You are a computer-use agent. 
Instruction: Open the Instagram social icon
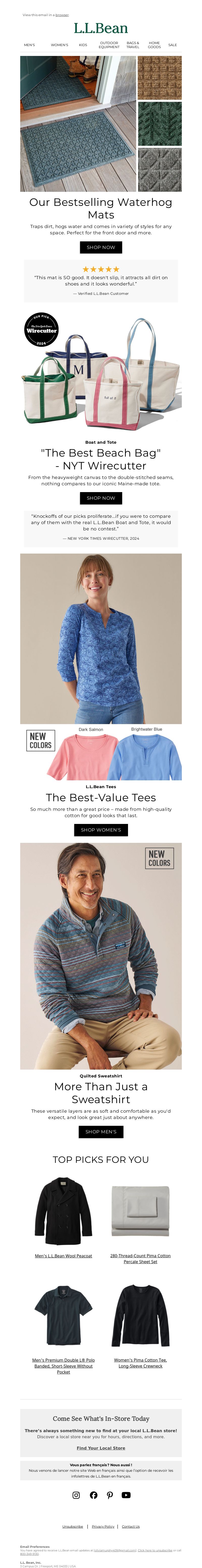[x=76, y=1494]
